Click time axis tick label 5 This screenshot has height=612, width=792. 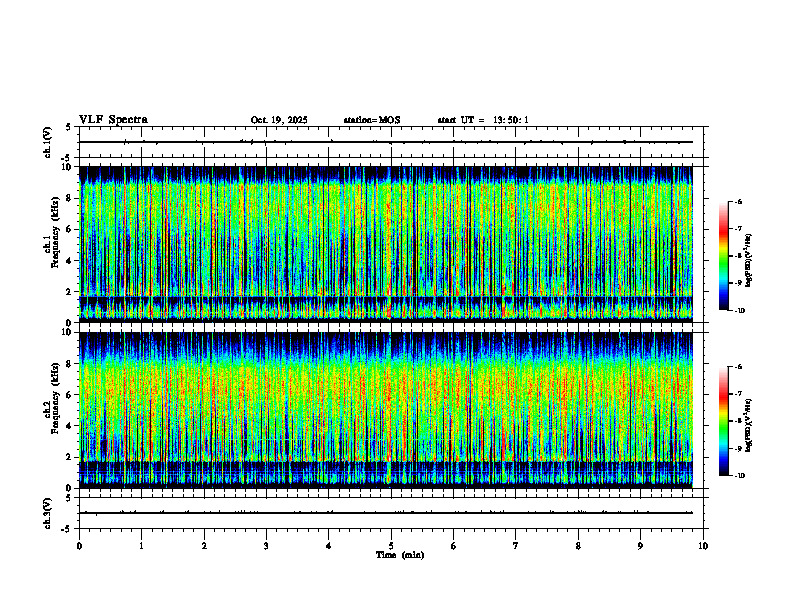click(x=391, y=546)
